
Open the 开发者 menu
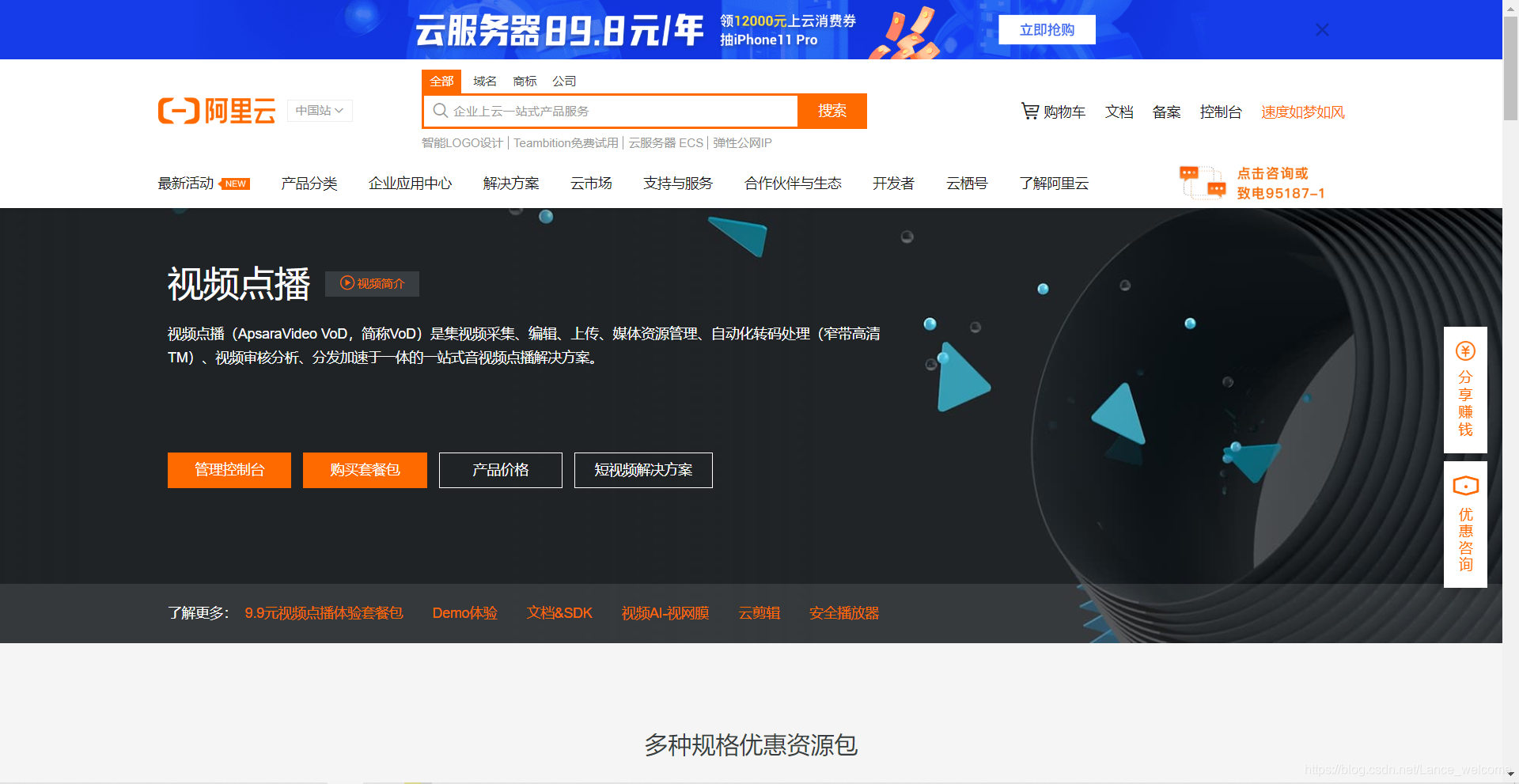click(x=893, y=184)
